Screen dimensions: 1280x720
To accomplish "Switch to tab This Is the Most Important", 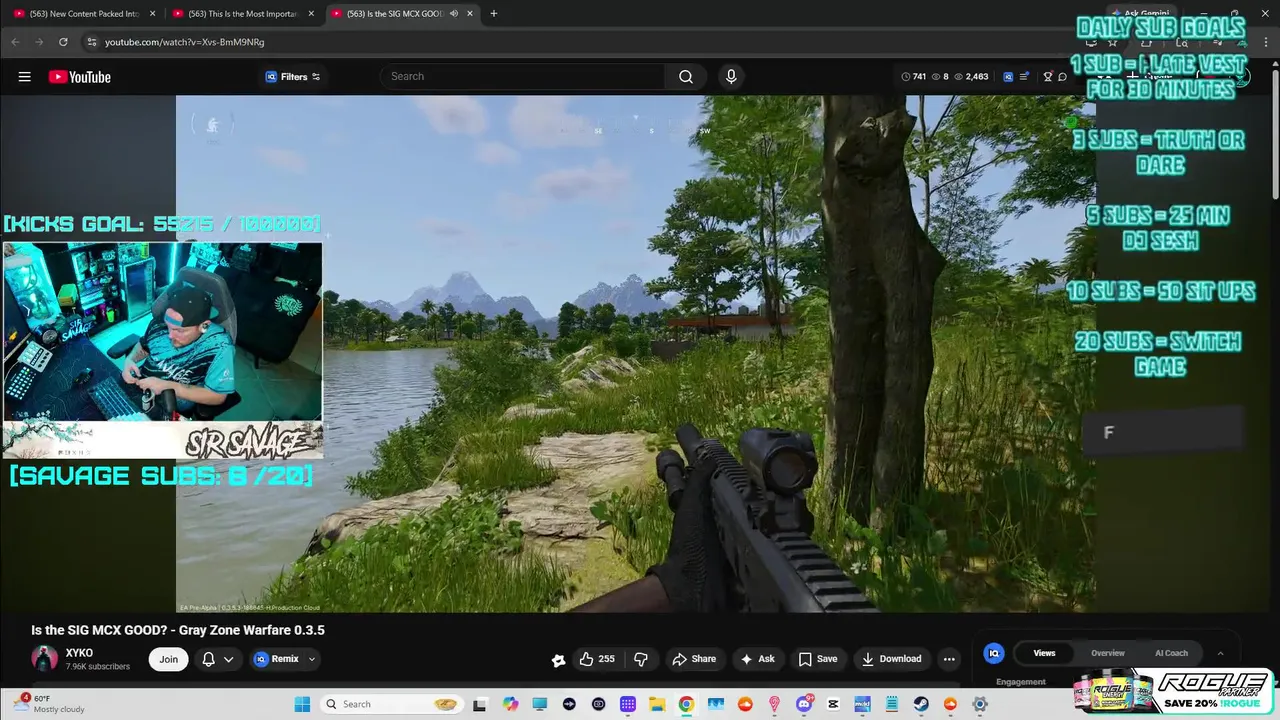I will coord(243,14).
